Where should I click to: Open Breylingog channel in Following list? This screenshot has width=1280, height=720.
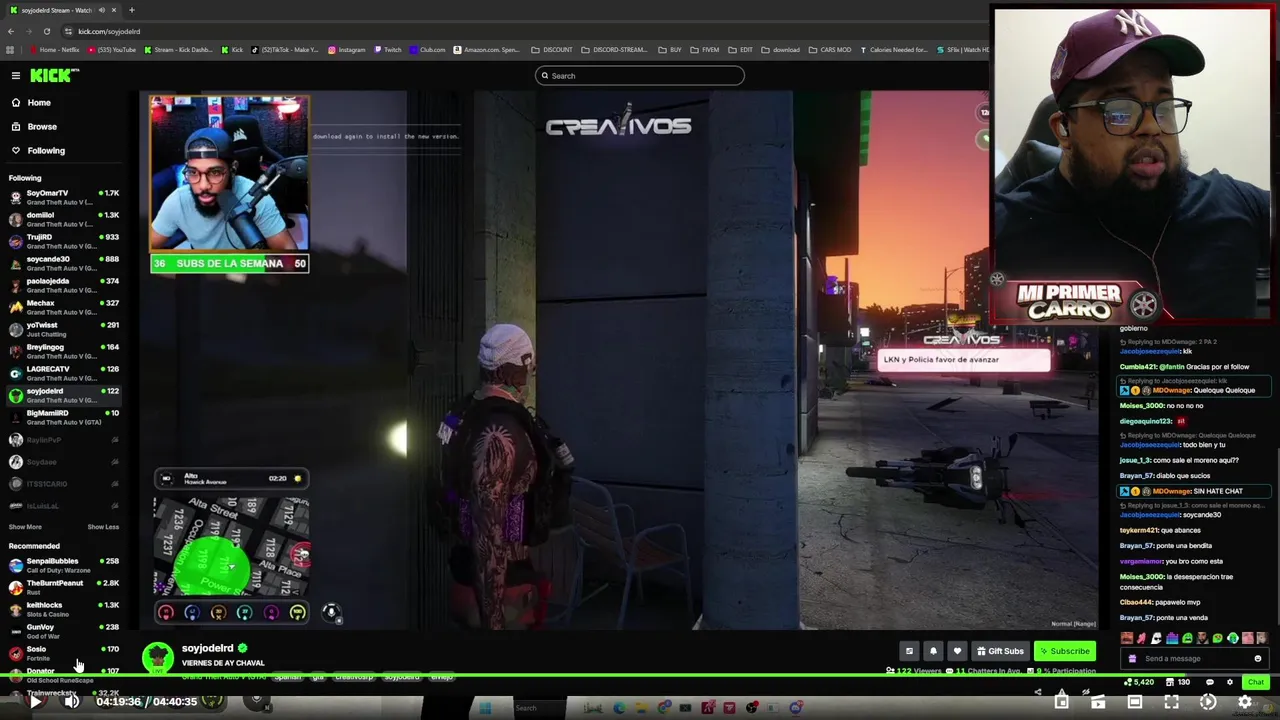click(x=64, y=351)
